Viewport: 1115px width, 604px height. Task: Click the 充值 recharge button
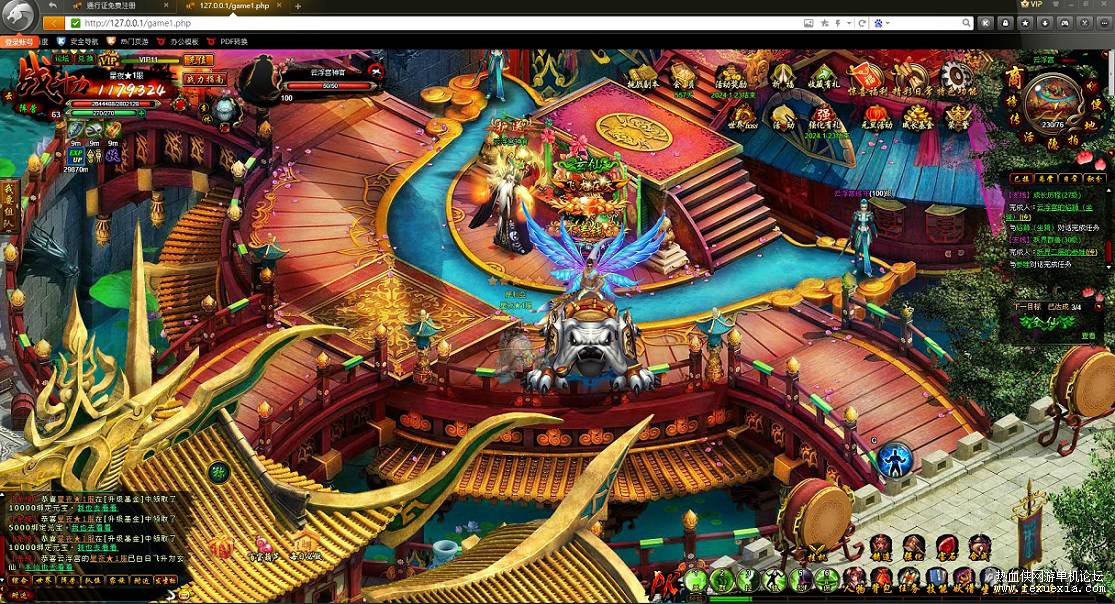click(198, 60)
